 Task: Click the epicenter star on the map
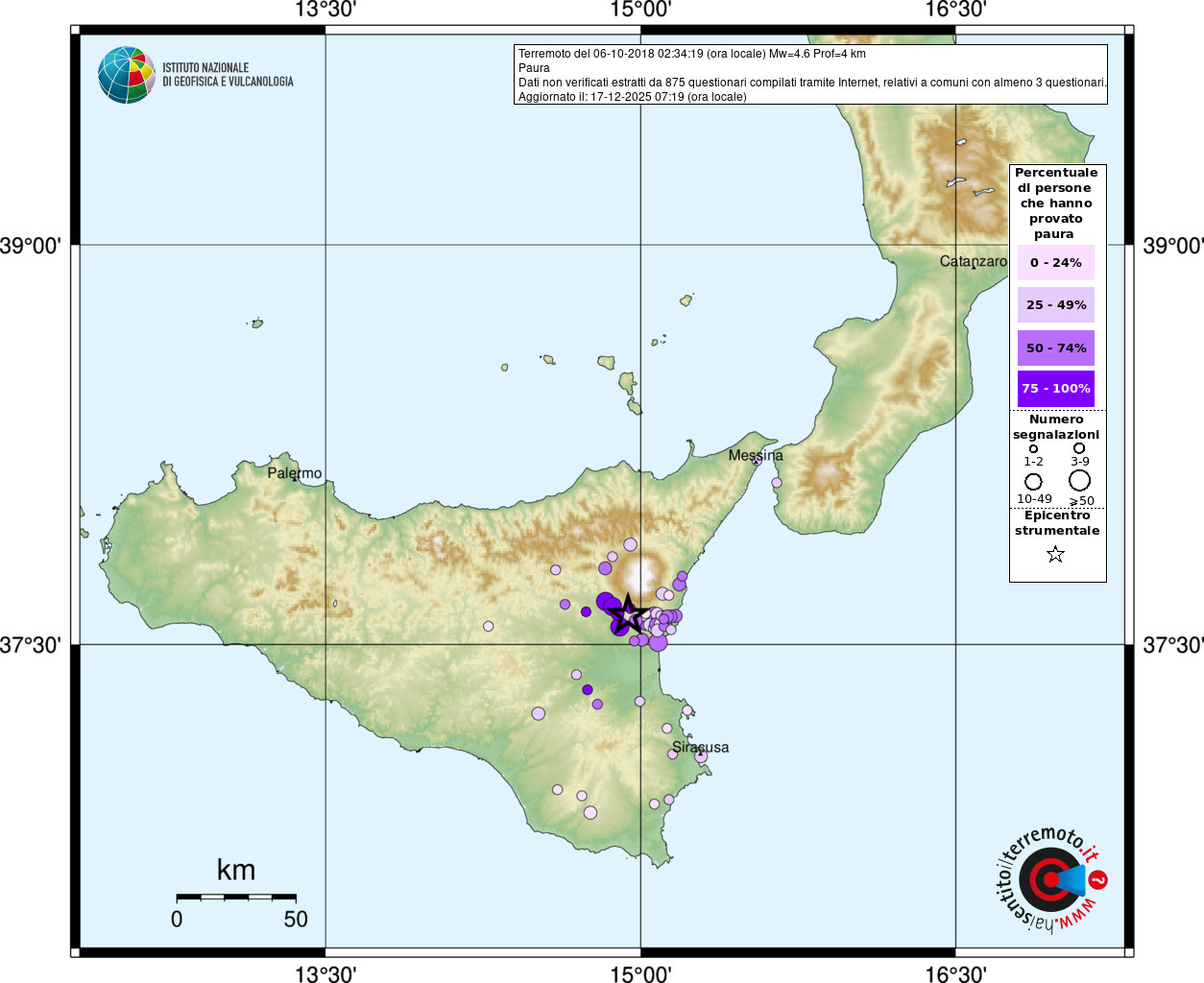pos(628,613)
